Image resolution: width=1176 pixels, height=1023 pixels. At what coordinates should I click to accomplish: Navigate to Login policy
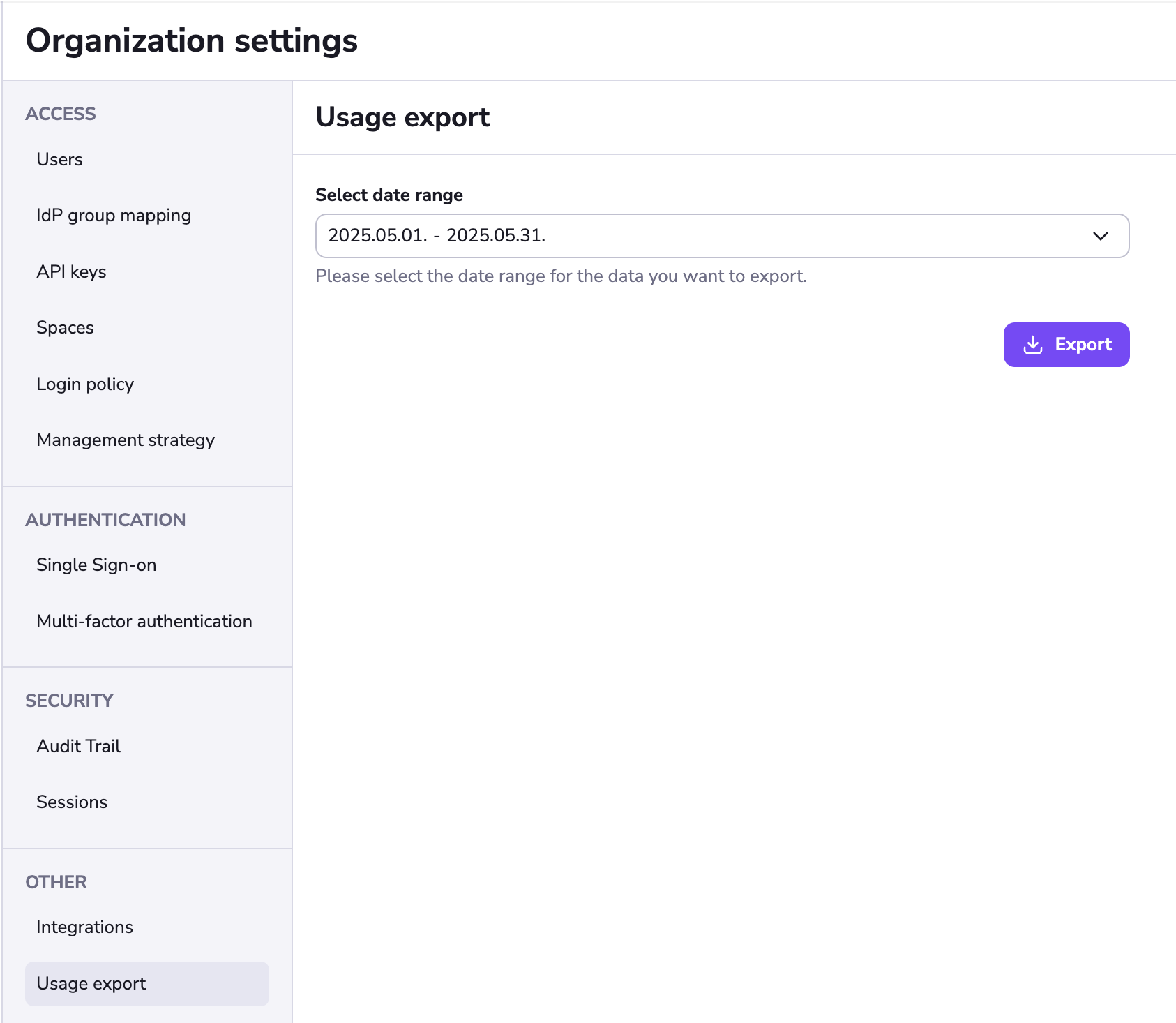(85, 384)
